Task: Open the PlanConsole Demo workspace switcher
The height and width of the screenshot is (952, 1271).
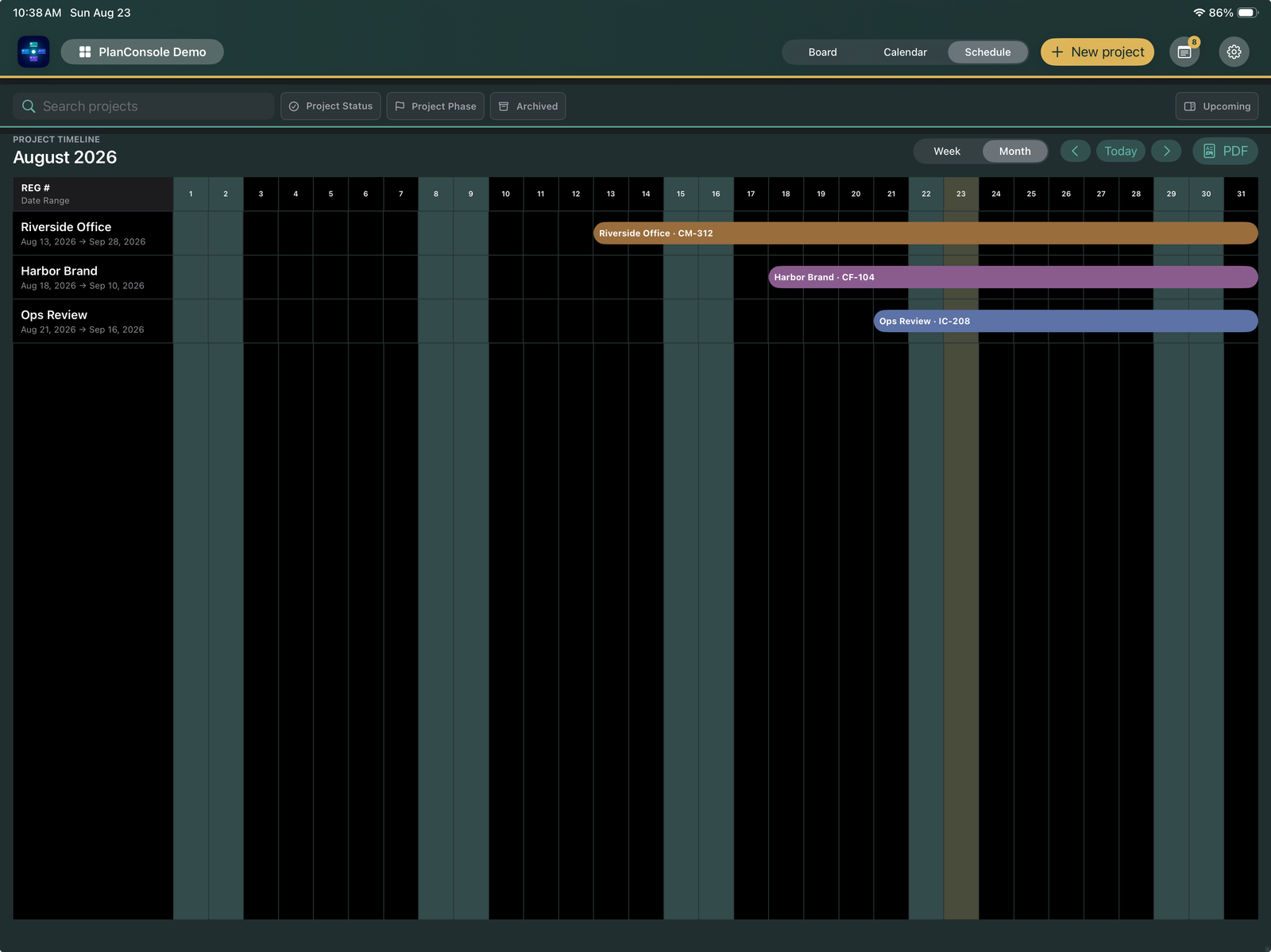Action: pos(142,52)
